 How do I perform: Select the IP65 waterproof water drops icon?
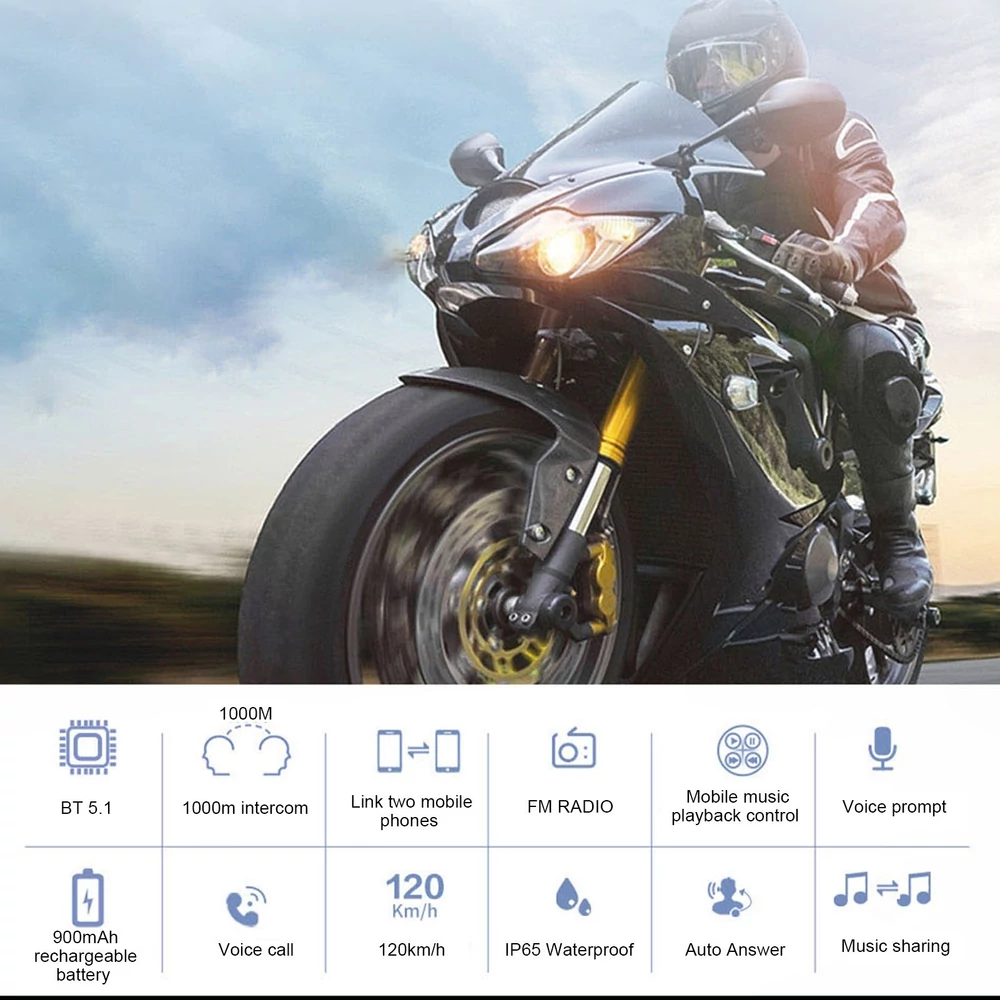point(573,897)
